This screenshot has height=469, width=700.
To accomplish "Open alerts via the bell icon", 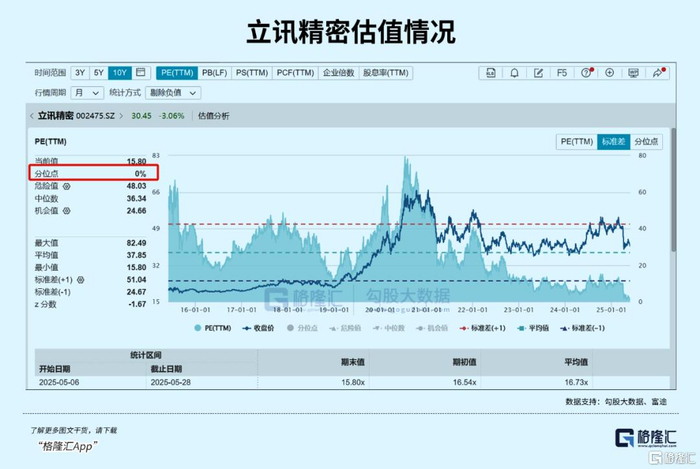I will 514,73.
